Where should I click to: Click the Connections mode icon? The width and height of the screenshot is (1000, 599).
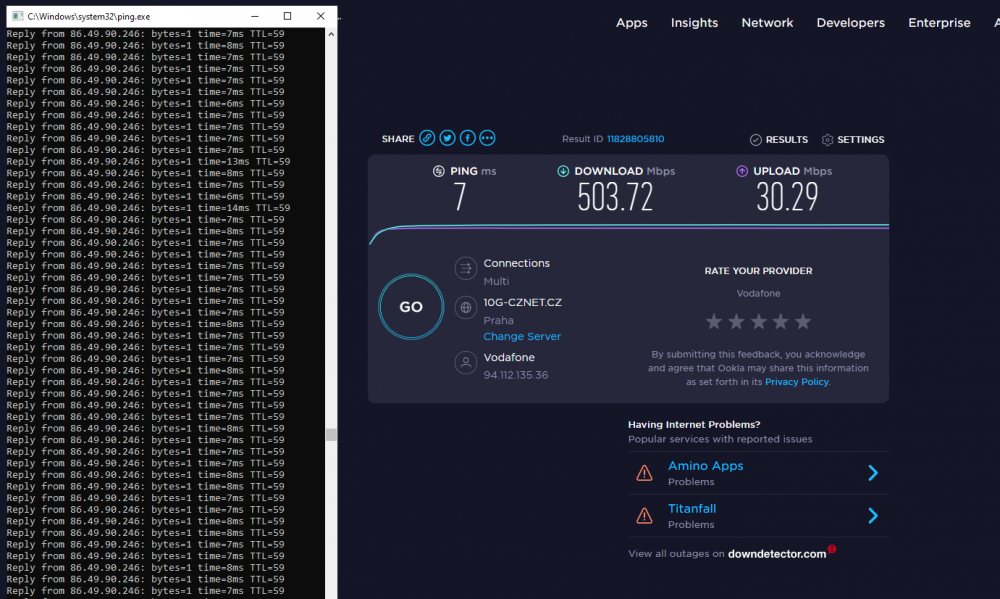pyautogui.click(x=465, y=268)
